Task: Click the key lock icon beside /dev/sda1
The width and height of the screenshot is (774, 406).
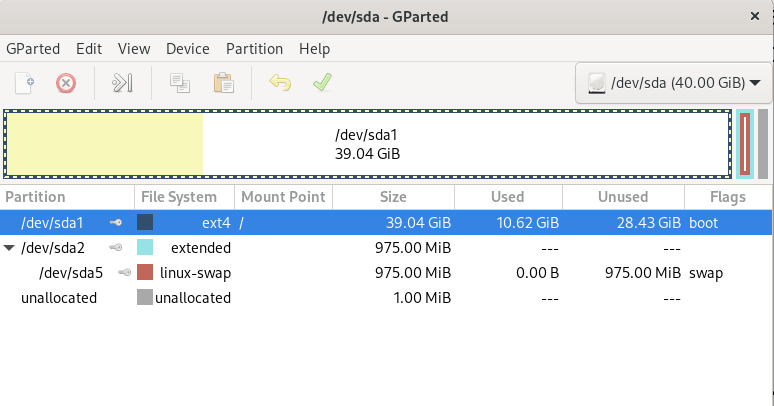Action: click(116, 223)
